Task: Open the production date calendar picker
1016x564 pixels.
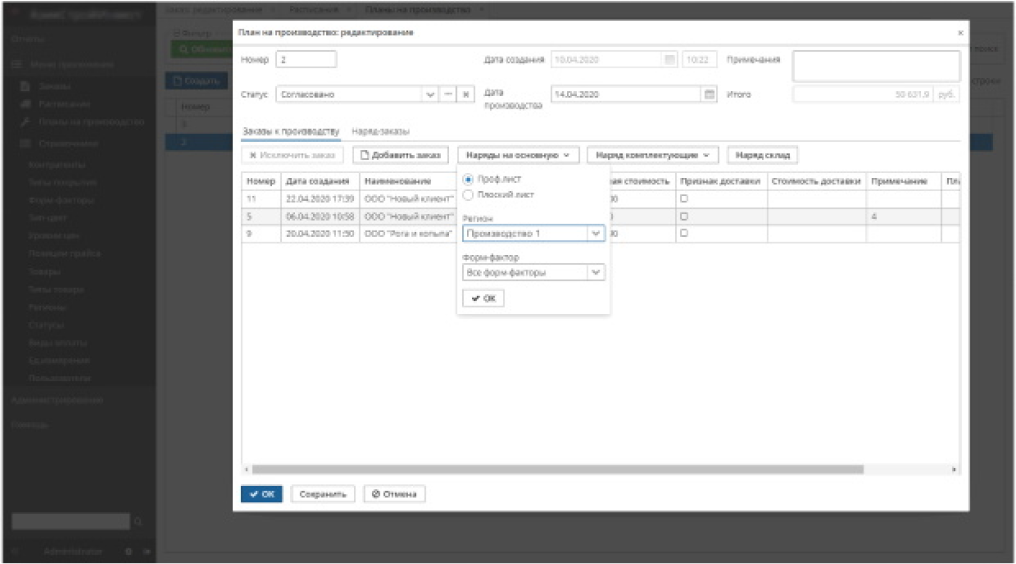Action: pos(710,94)
